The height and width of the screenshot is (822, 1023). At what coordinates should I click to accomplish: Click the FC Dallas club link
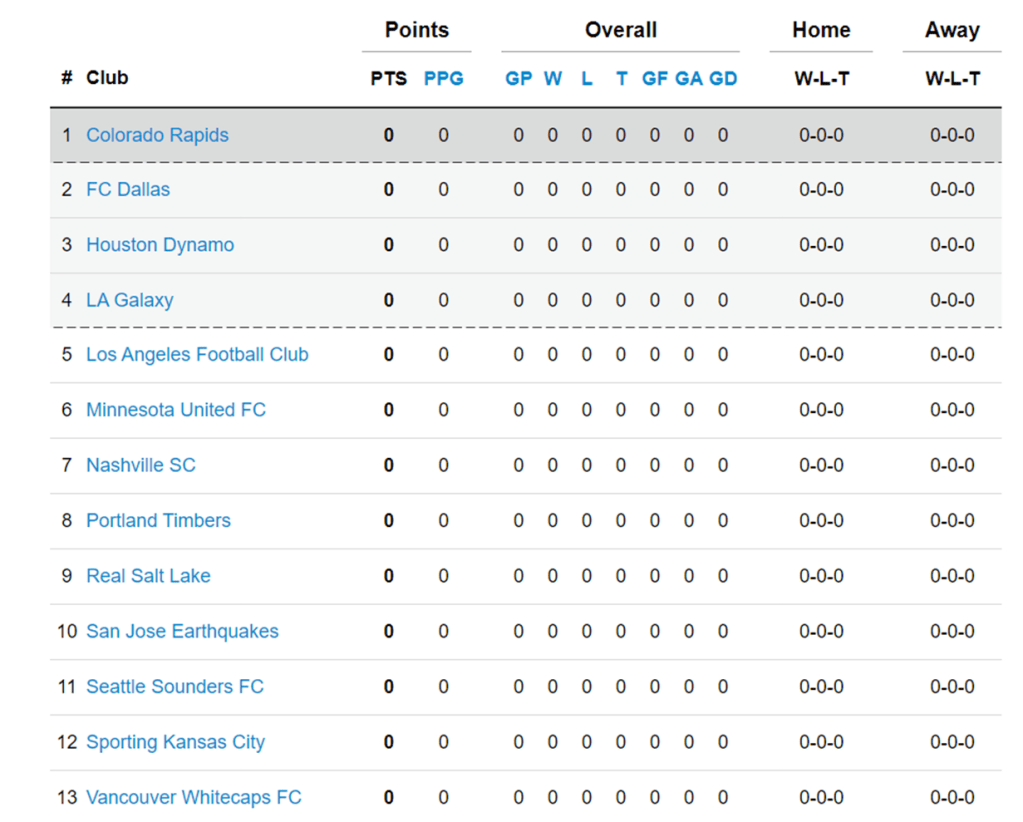(128, 190)
